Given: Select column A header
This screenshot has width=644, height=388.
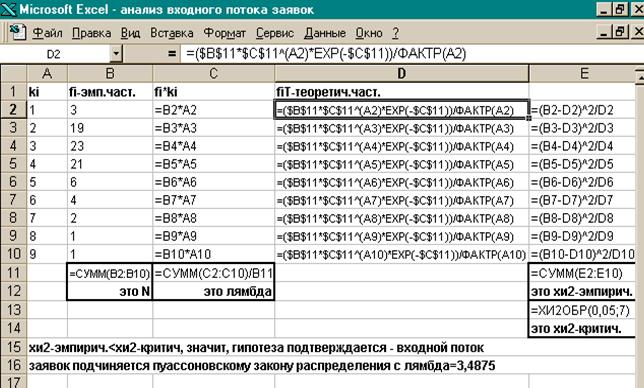Looking at the screenshot, I should pyautogui.click(x=47, y=74).
